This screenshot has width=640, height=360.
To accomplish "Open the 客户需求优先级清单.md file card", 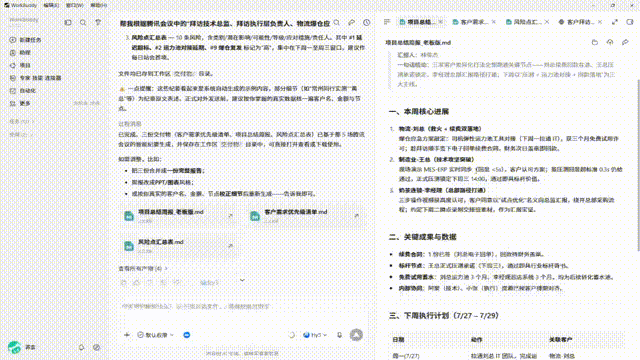I will coord(305,216).
